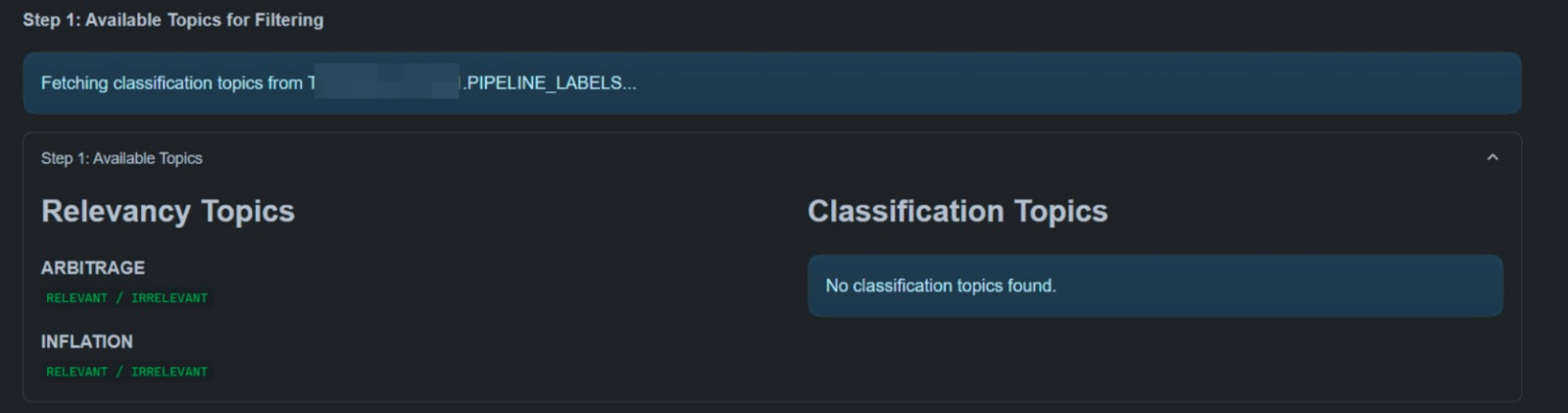Viewport: 1568px width, 413px height.
Task: Click the slash separator under ARBITRAGE
Action: 120,298
